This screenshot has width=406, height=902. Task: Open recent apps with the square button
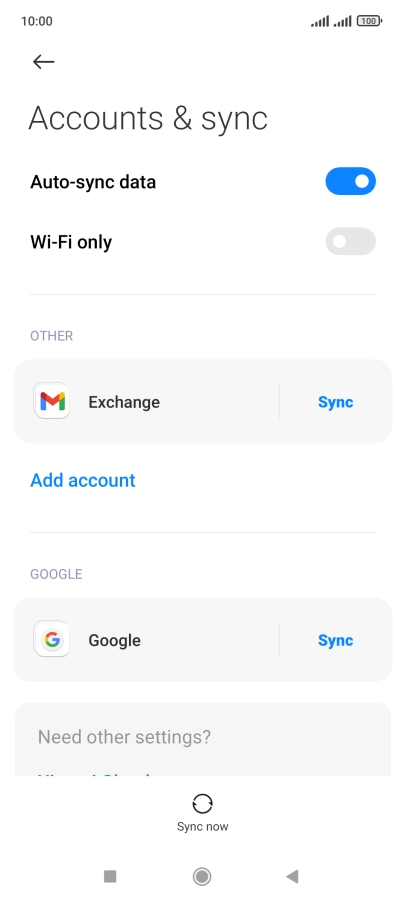(x=110, y=876)
